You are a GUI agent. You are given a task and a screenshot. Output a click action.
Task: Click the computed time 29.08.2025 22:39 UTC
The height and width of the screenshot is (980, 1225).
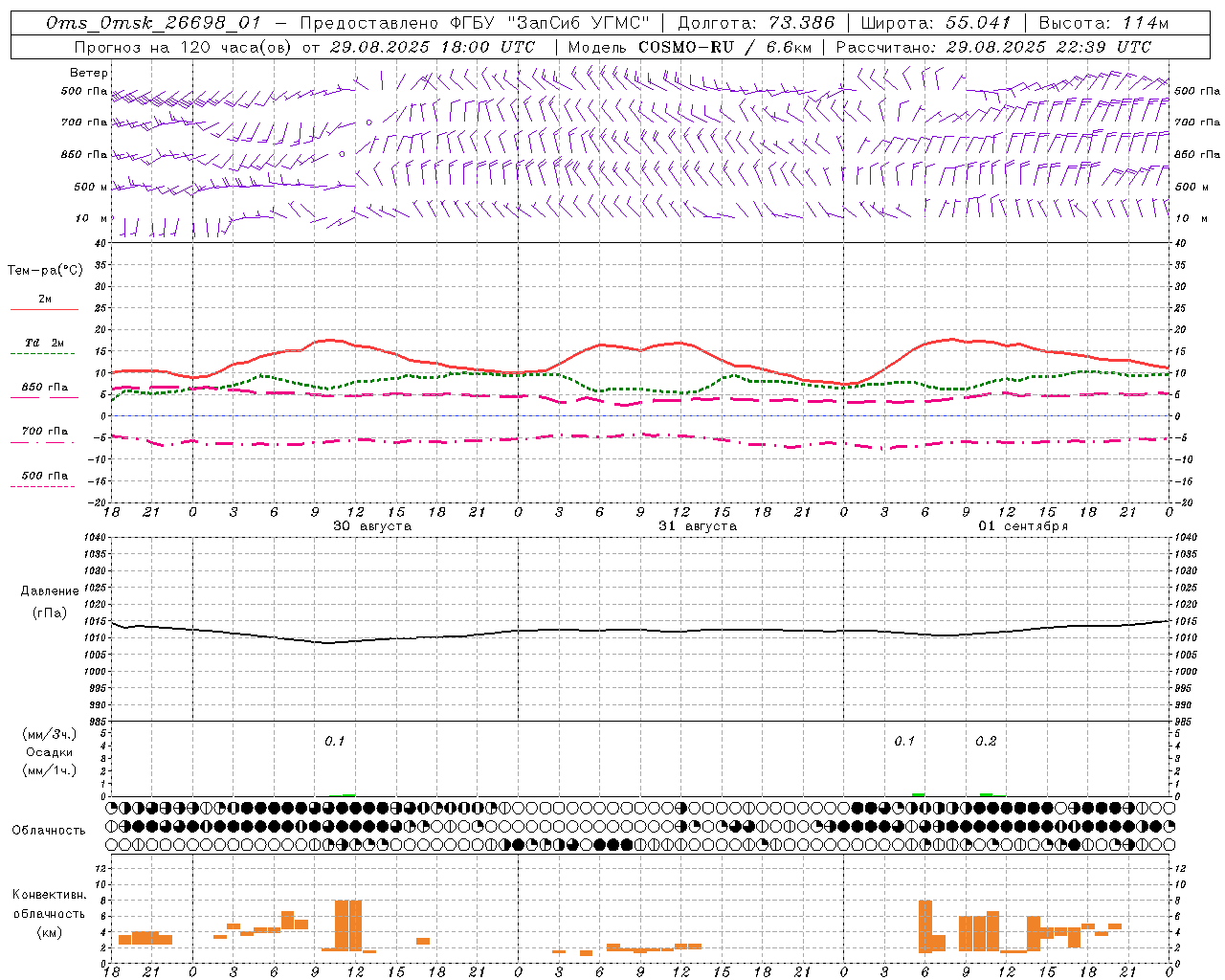coord(1049,47)
